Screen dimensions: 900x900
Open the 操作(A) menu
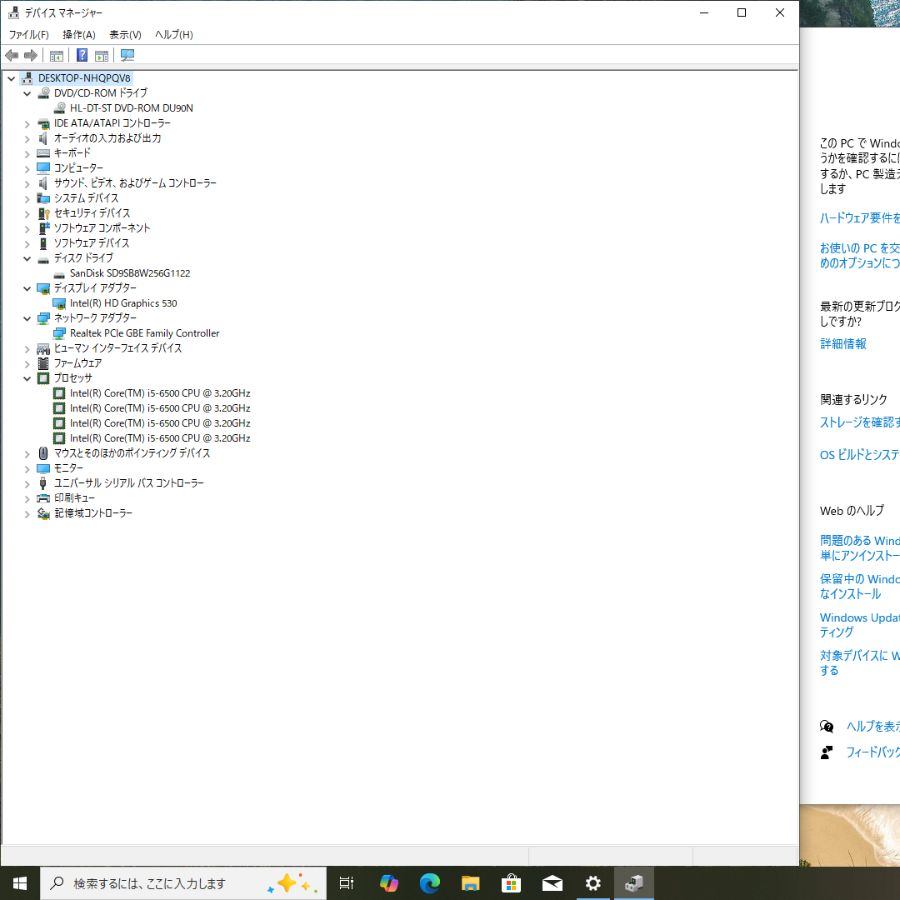point(79,35)
